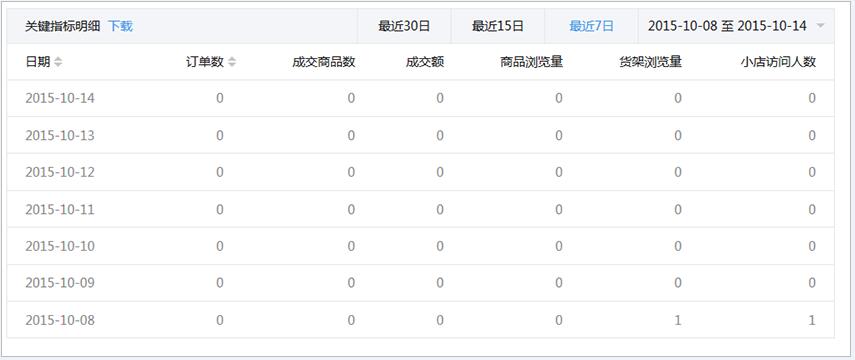Click the 下载 download link
This screenshot has height=360, width=855.
[x=120, y=26]
